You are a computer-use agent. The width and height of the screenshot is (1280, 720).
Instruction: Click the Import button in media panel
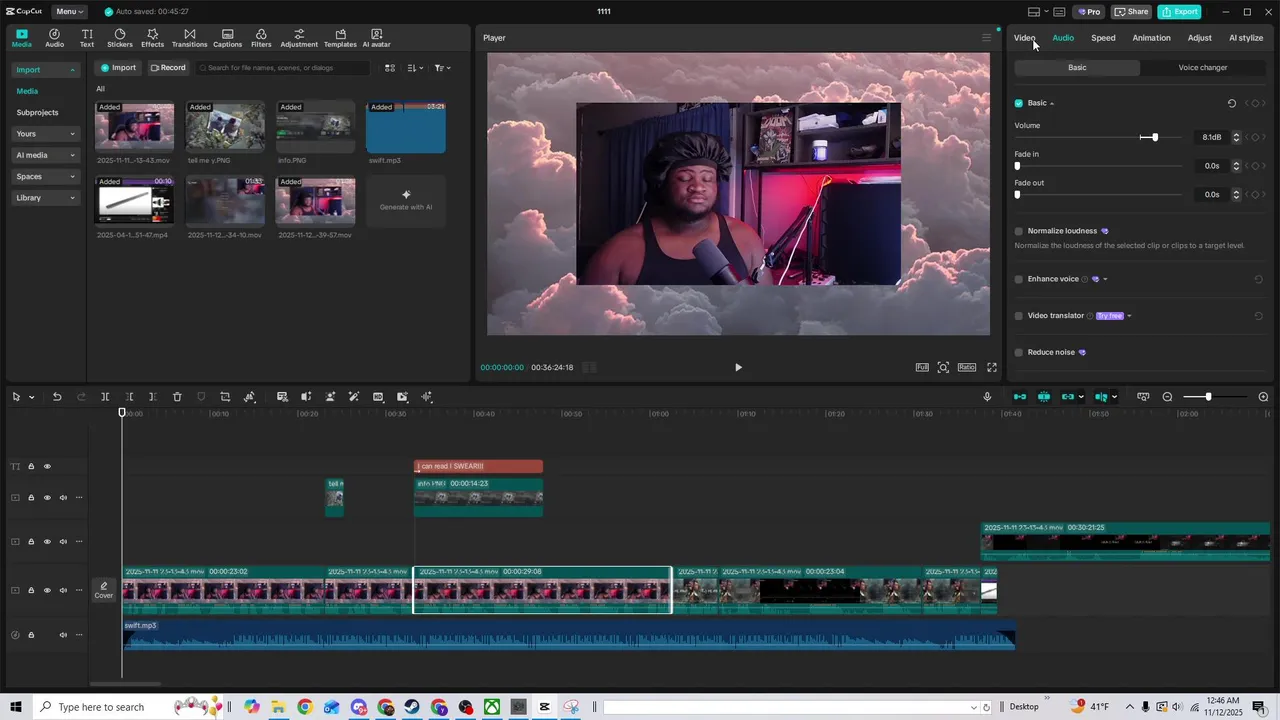118,68
